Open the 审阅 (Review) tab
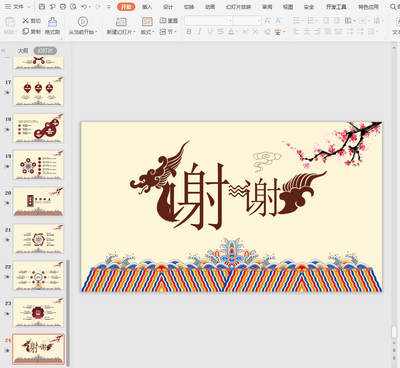This screenshot has width=400, height=368. pyautogui.click(x=267, y=7)
